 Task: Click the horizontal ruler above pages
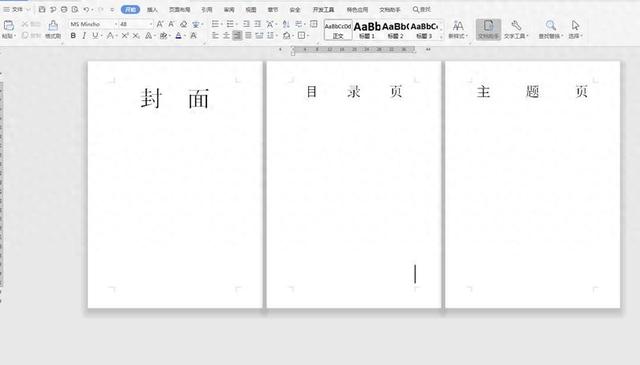[354, 49]
